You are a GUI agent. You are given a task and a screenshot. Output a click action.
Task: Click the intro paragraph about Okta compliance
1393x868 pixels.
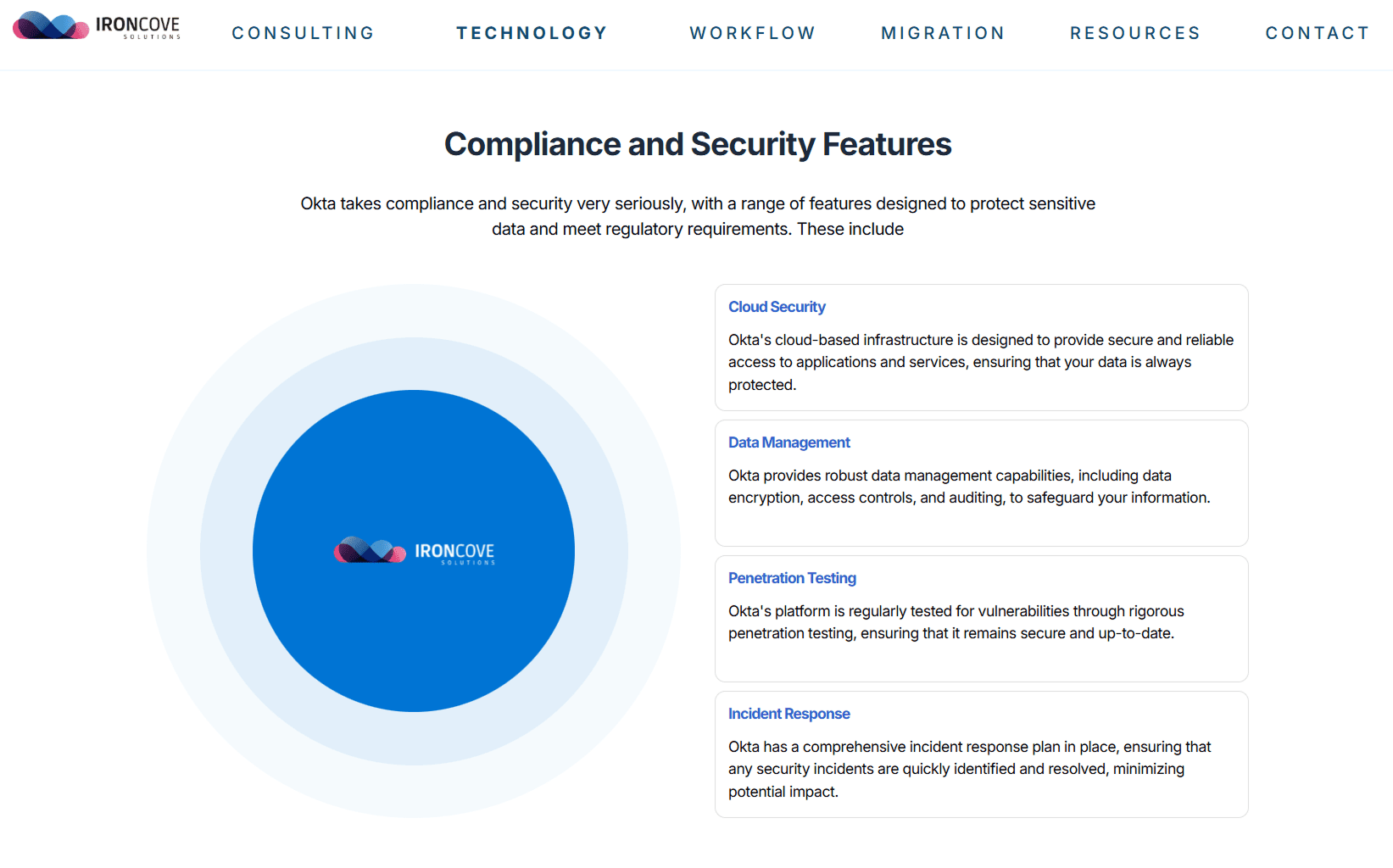click(x=698, y=216)
